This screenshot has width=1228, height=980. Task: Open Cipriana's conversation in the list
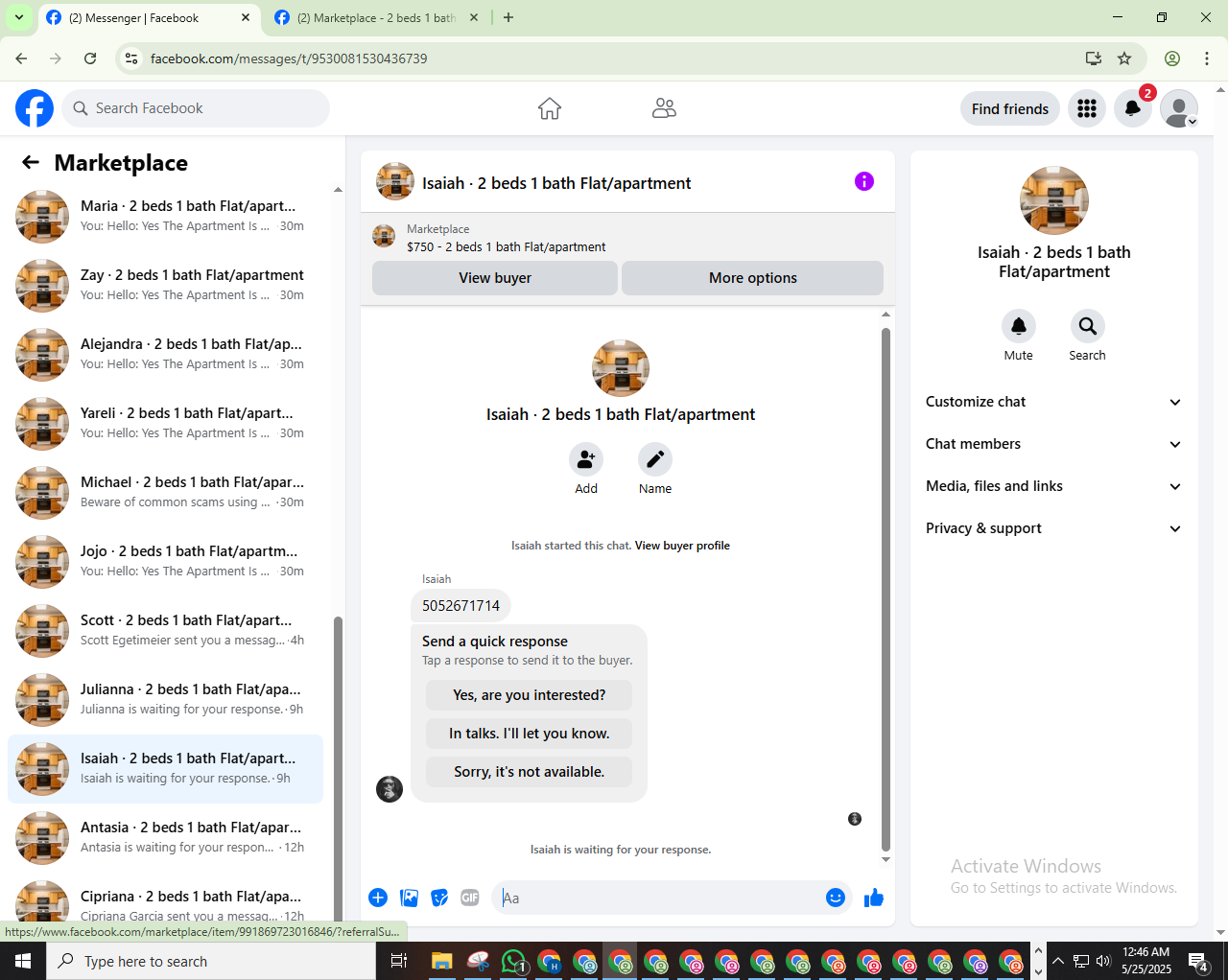(x=165, y=898)
